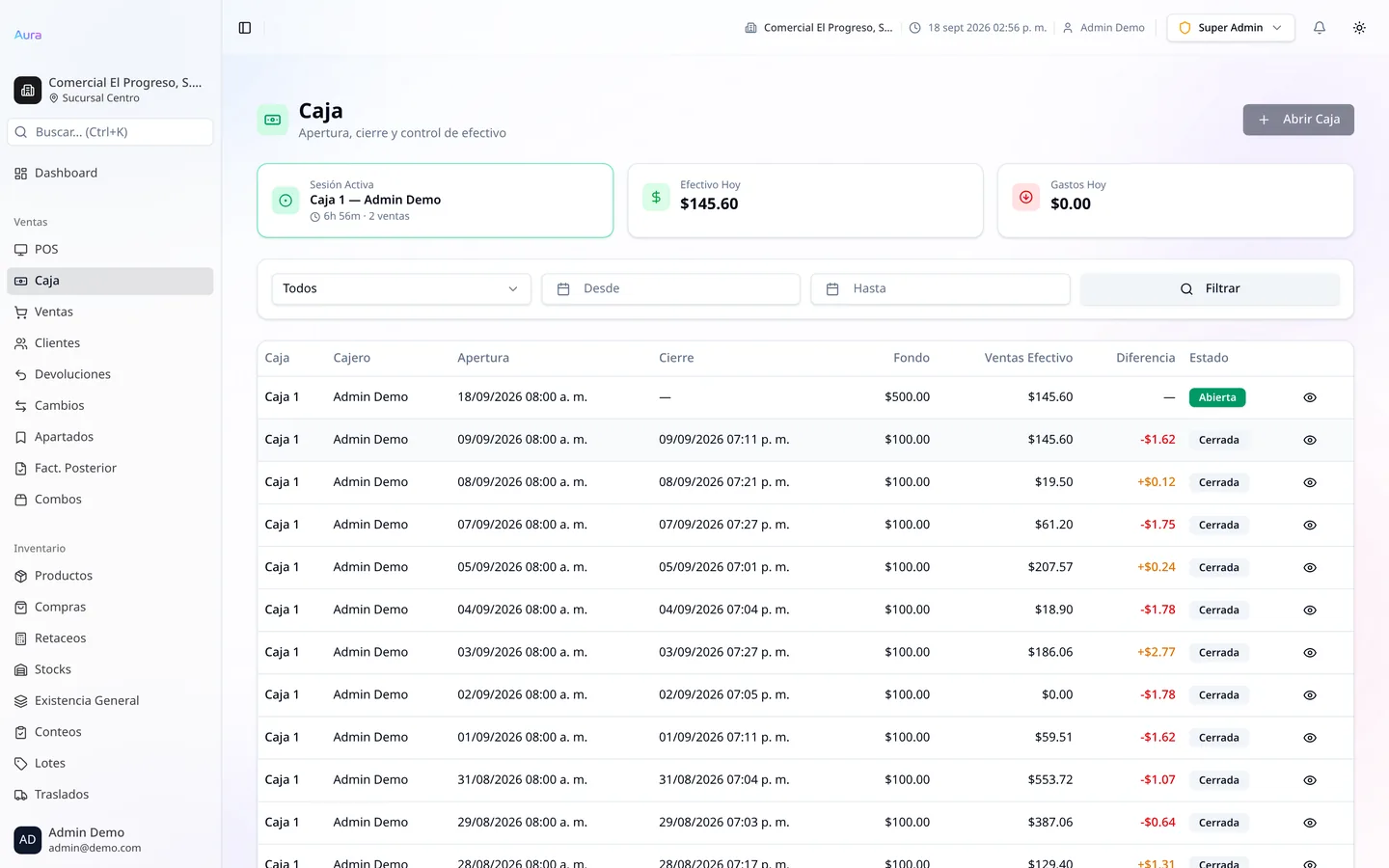The width and height of the screenshot is (1389, 868).
Task: View details of the 05/09/2026 session
Action: [1310, 568]
